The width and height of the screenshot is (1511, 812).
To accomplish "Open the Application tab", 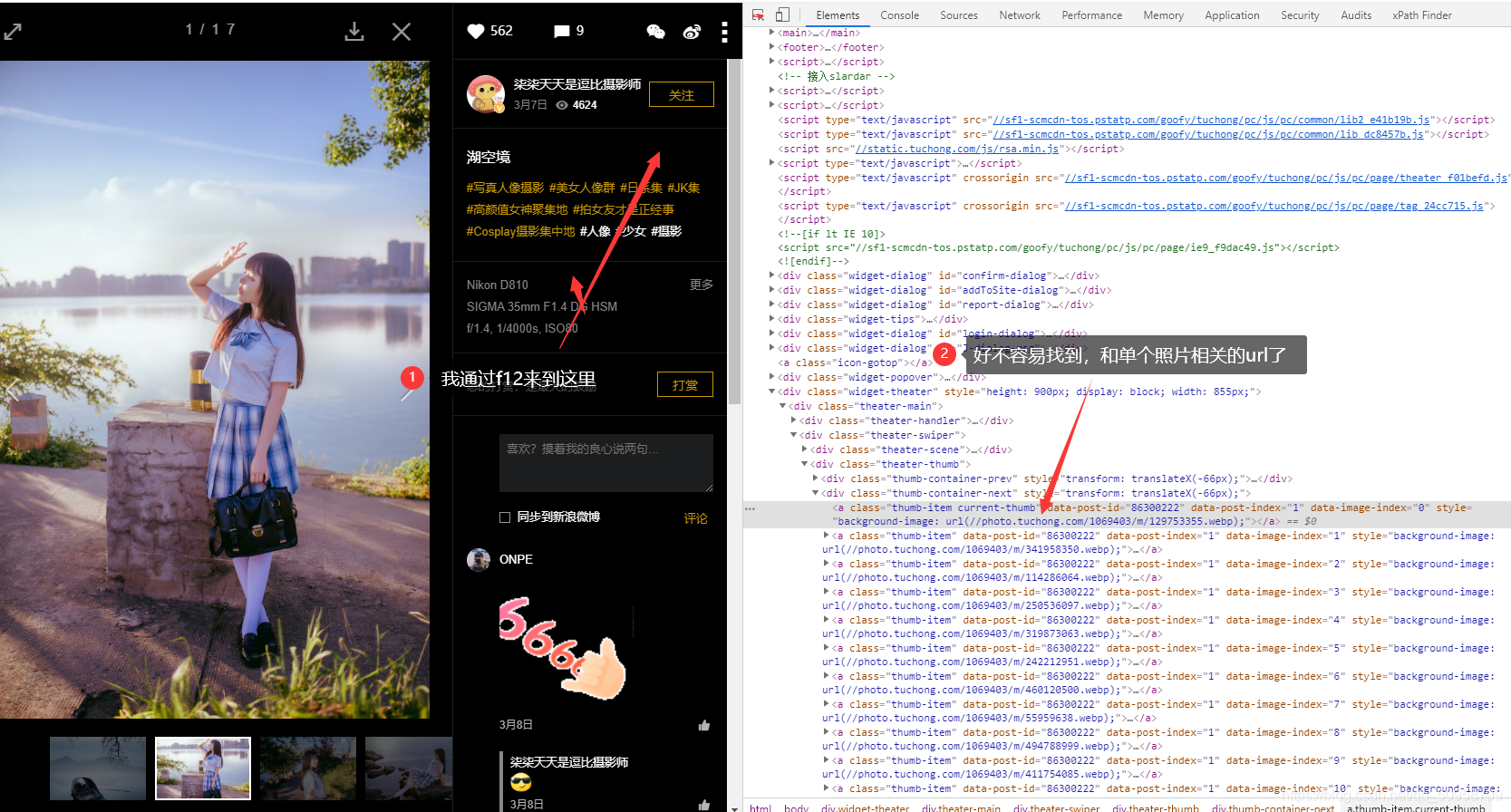I will pos(1232,14).
